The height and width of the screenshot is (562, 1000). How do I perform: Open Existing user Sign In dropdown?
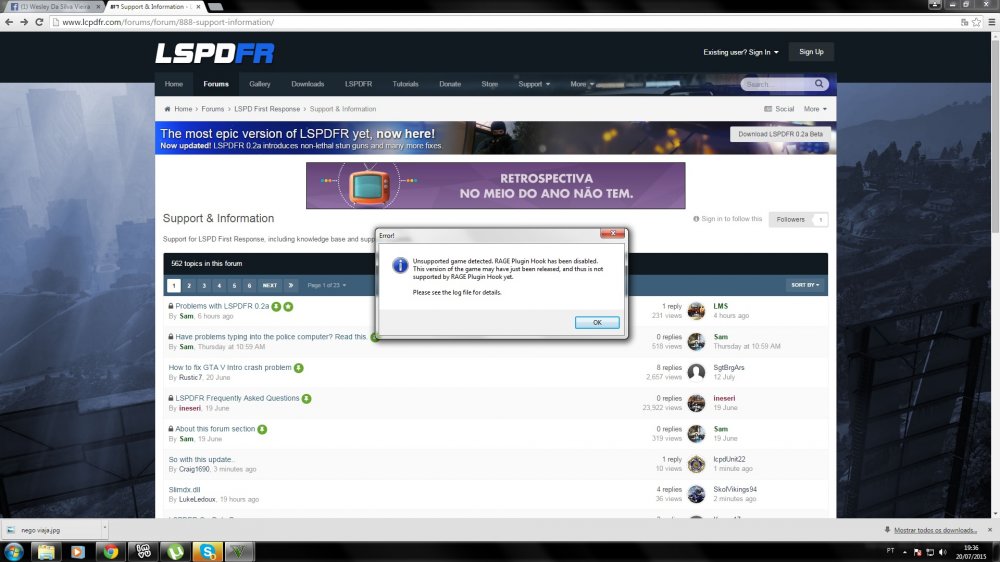tap(740, 52)
